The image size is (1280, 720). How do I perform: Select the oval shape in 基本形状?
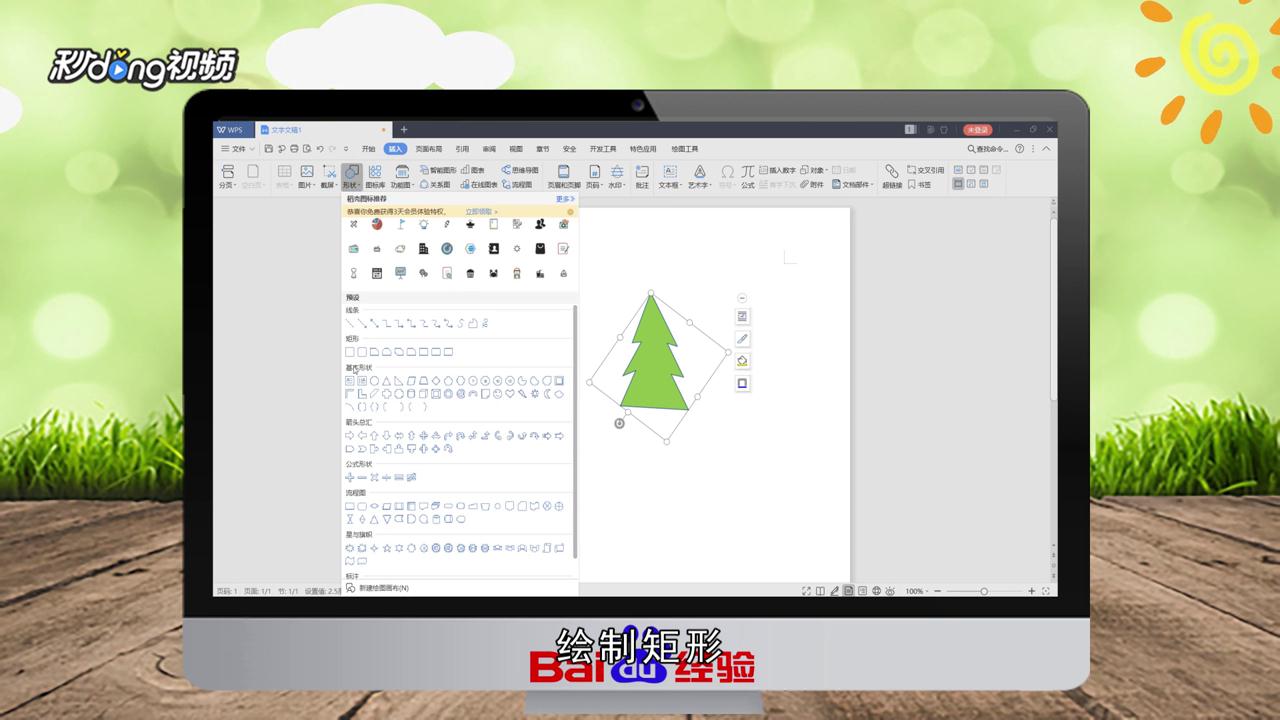(x=372, y=381)
